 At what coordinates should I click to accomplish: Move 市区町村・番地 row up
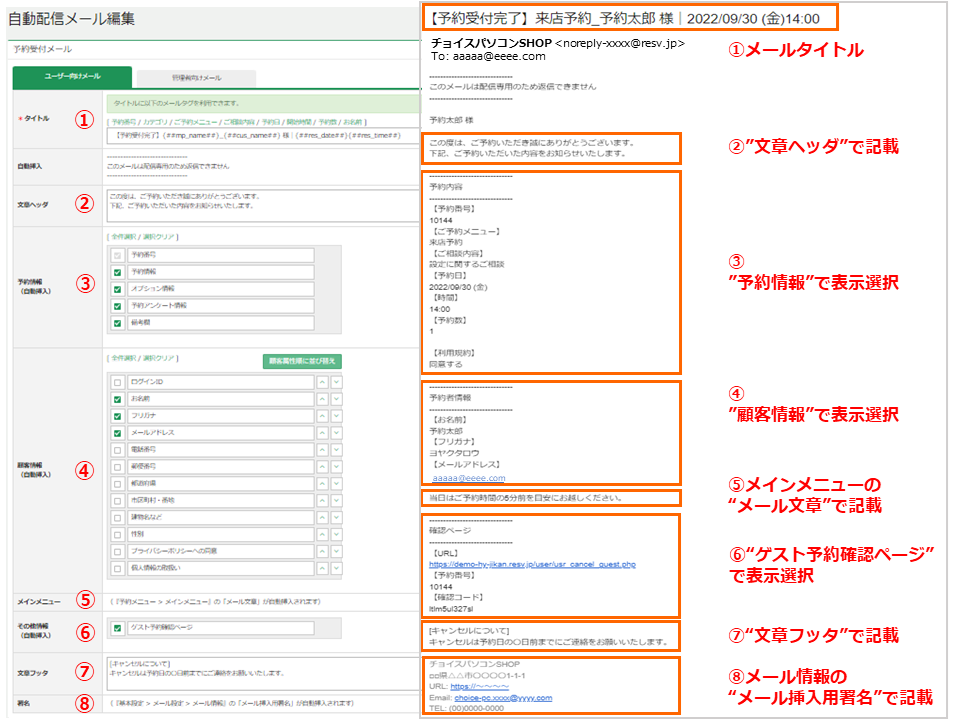point(323,501)
